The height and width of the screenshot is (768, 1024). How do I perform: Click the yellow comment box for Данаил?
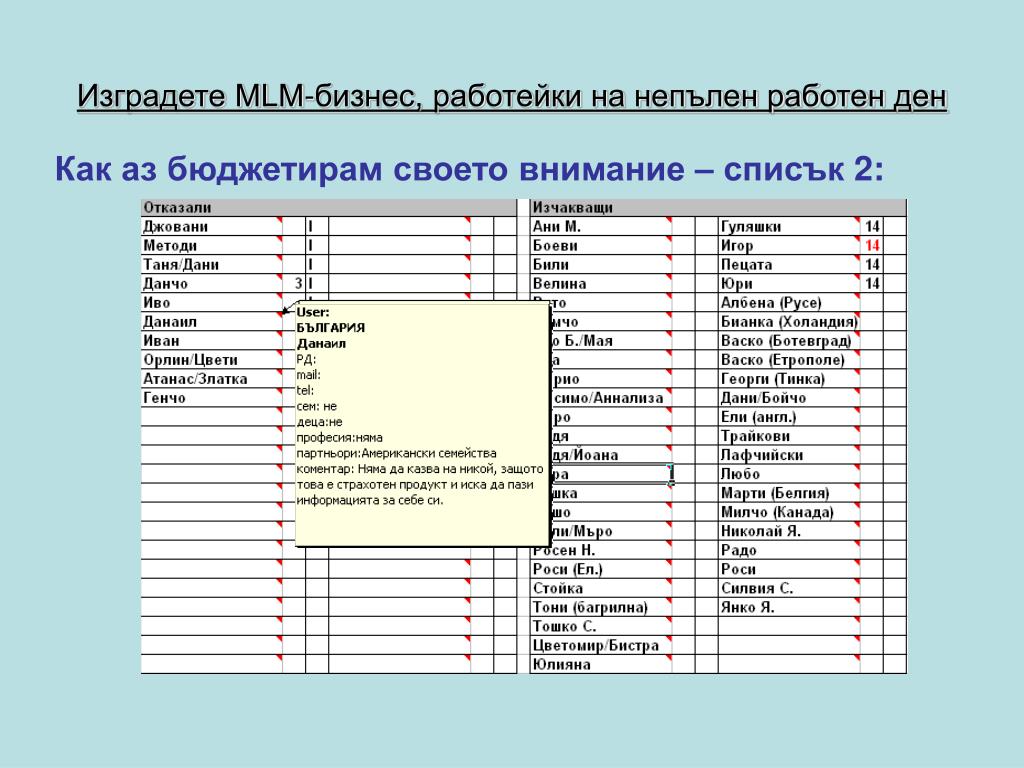tap(421, 423)
